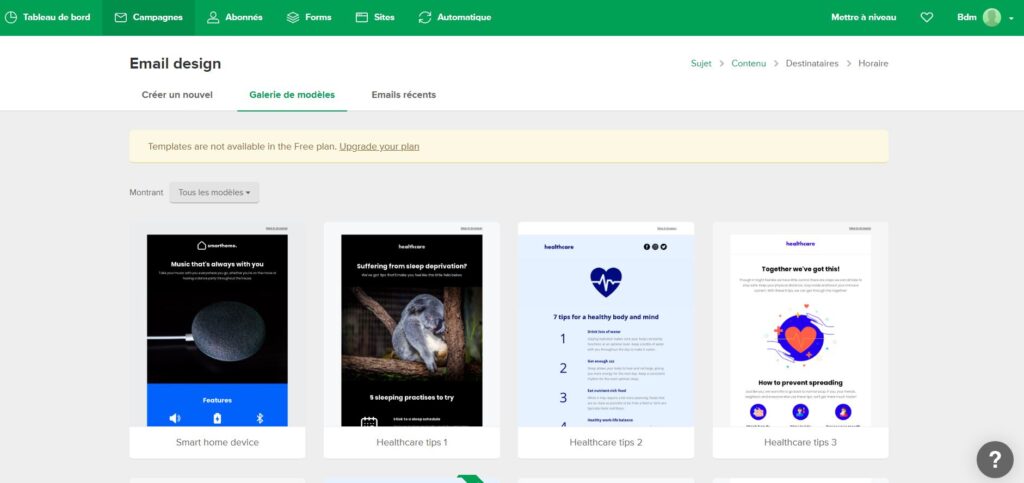Switch to the Créer un nouveau tab

(x=177, y=95)
